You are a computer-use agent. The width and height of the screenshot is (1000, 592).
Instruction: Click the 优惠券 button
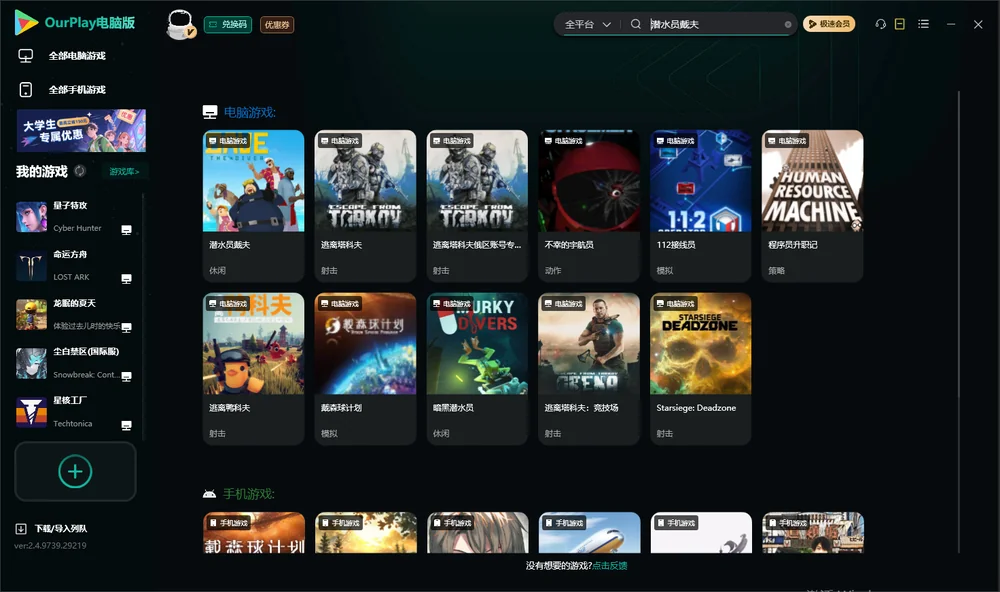click(x=277, y=25)
